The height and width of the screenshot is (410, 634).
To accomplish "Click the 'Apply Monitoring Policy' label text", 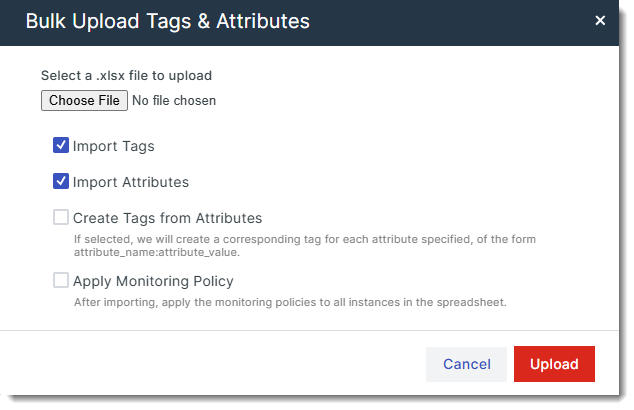I will click(x=153, y=281).
